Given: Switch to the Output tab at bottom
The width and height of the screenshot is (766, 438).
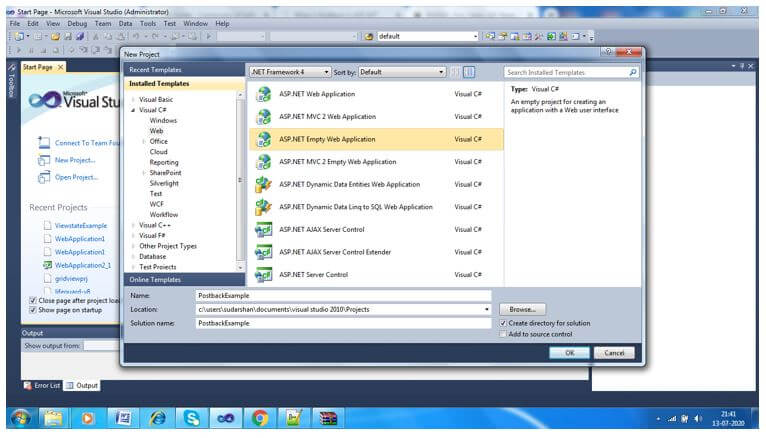Looking at the screenshot, I should (x=82, y=385).
